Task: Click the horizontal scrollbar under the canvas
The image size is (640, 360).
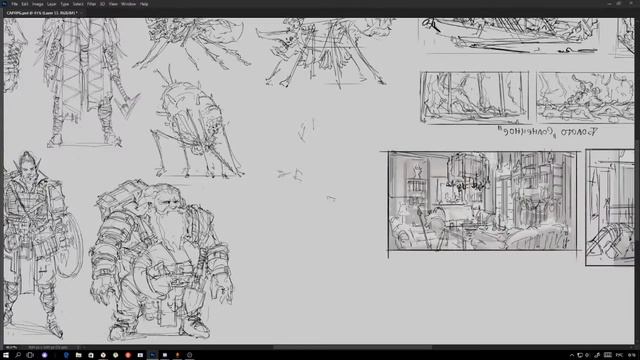Action: tap(352, 347)
